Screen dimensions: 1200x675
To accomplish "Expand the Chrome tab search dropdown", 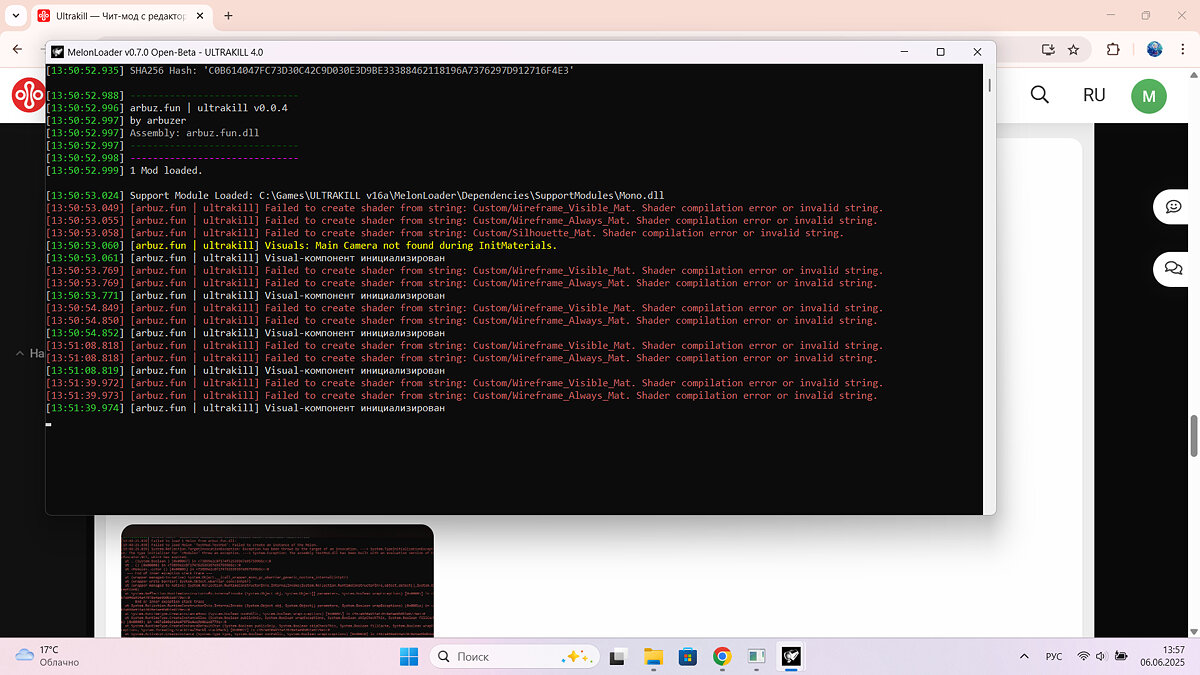I will [15, 16].
